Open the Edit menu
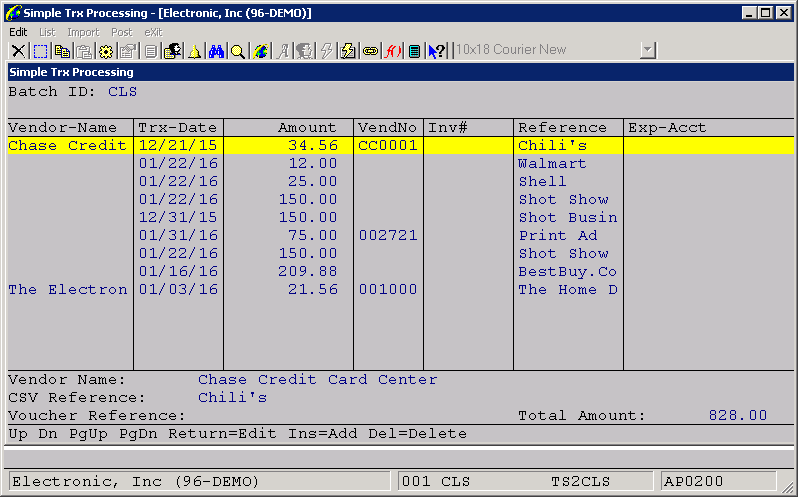 coord(18,32)
